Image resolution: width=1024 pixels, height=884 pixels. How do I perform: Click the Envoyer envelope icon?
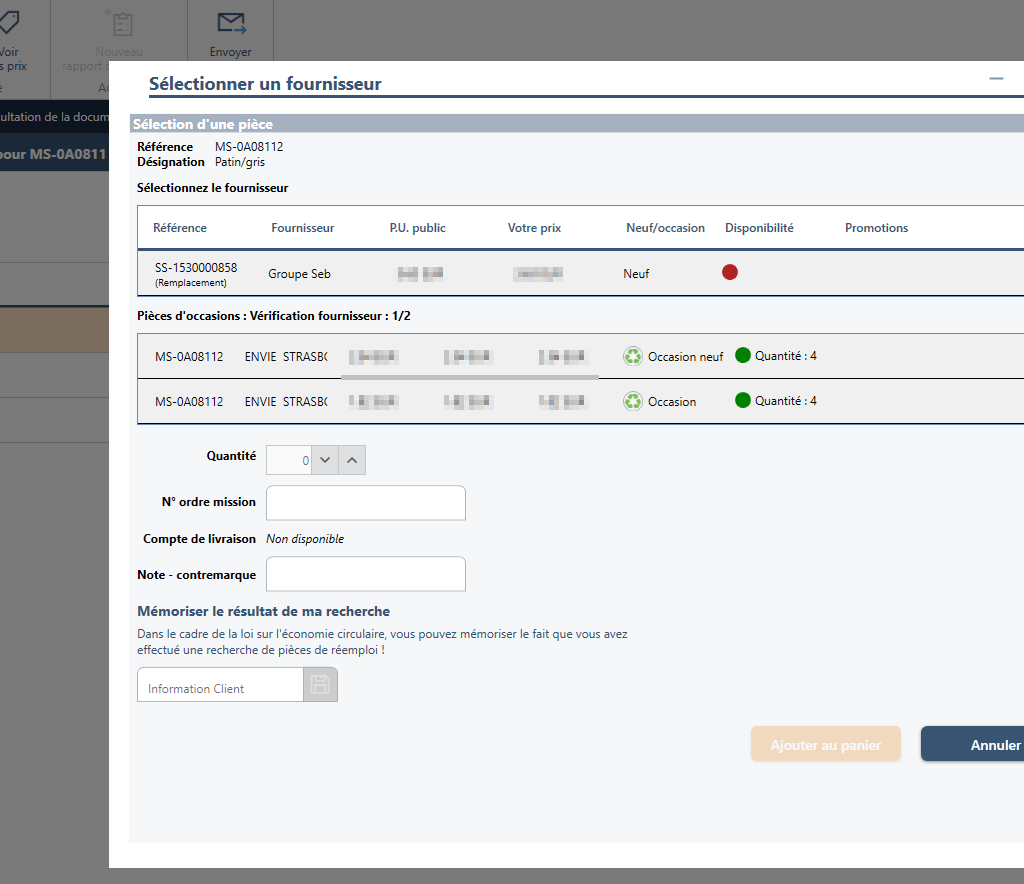point(231,24)
